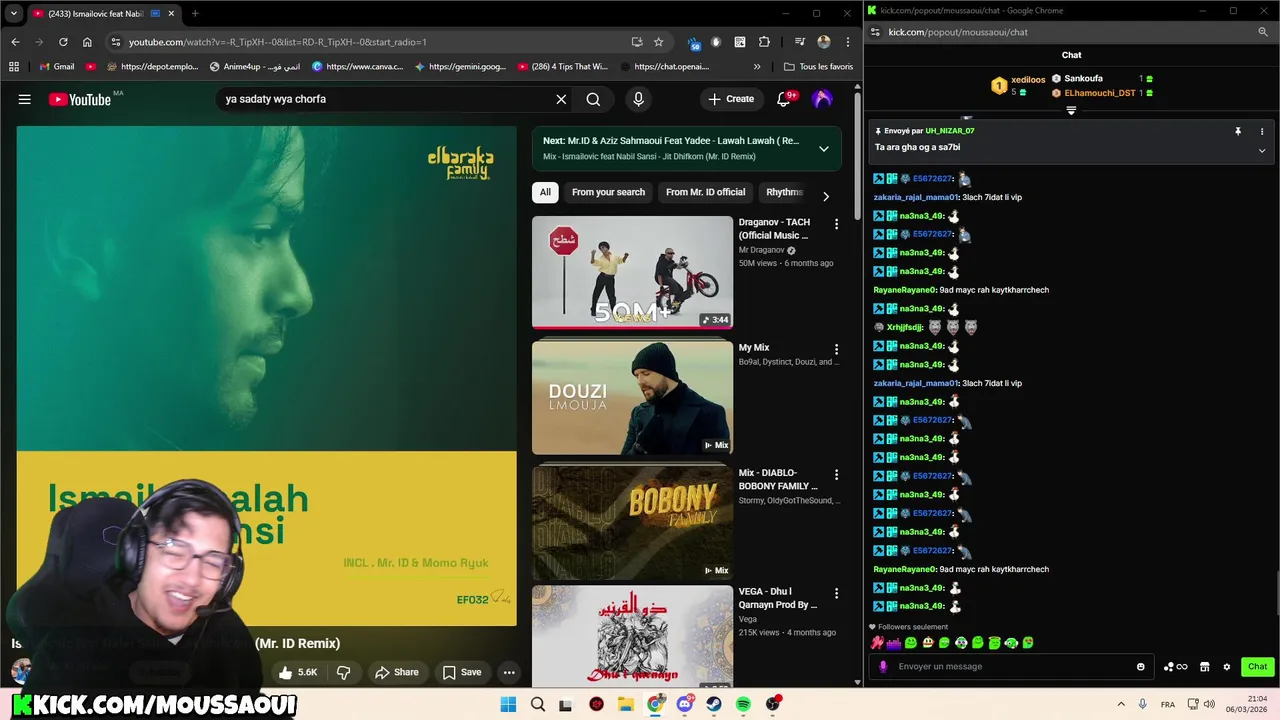Search in the Kick popout window
The height and width of the screenshot is (720, 1280).
[1263, 32]
